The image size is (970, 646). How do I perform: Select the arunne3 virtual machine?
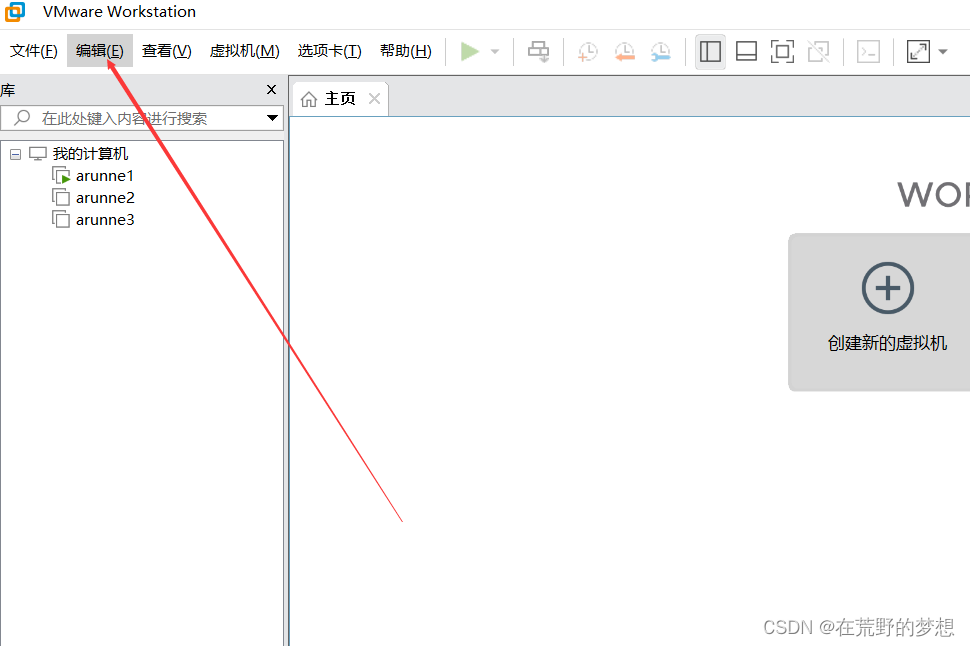105,220
